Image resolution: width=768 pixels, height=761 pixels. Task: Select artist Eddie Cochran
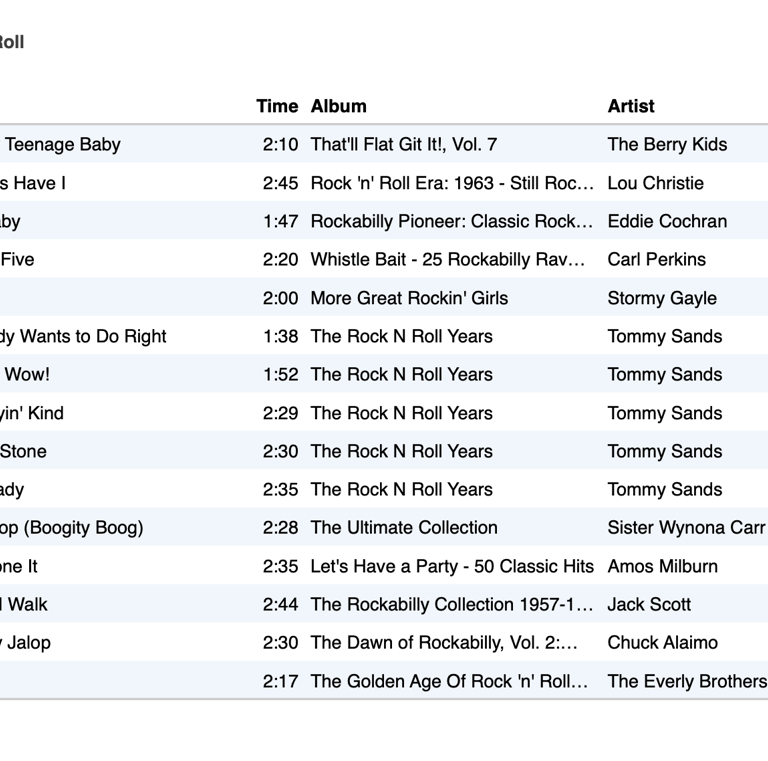pos(667,221)
